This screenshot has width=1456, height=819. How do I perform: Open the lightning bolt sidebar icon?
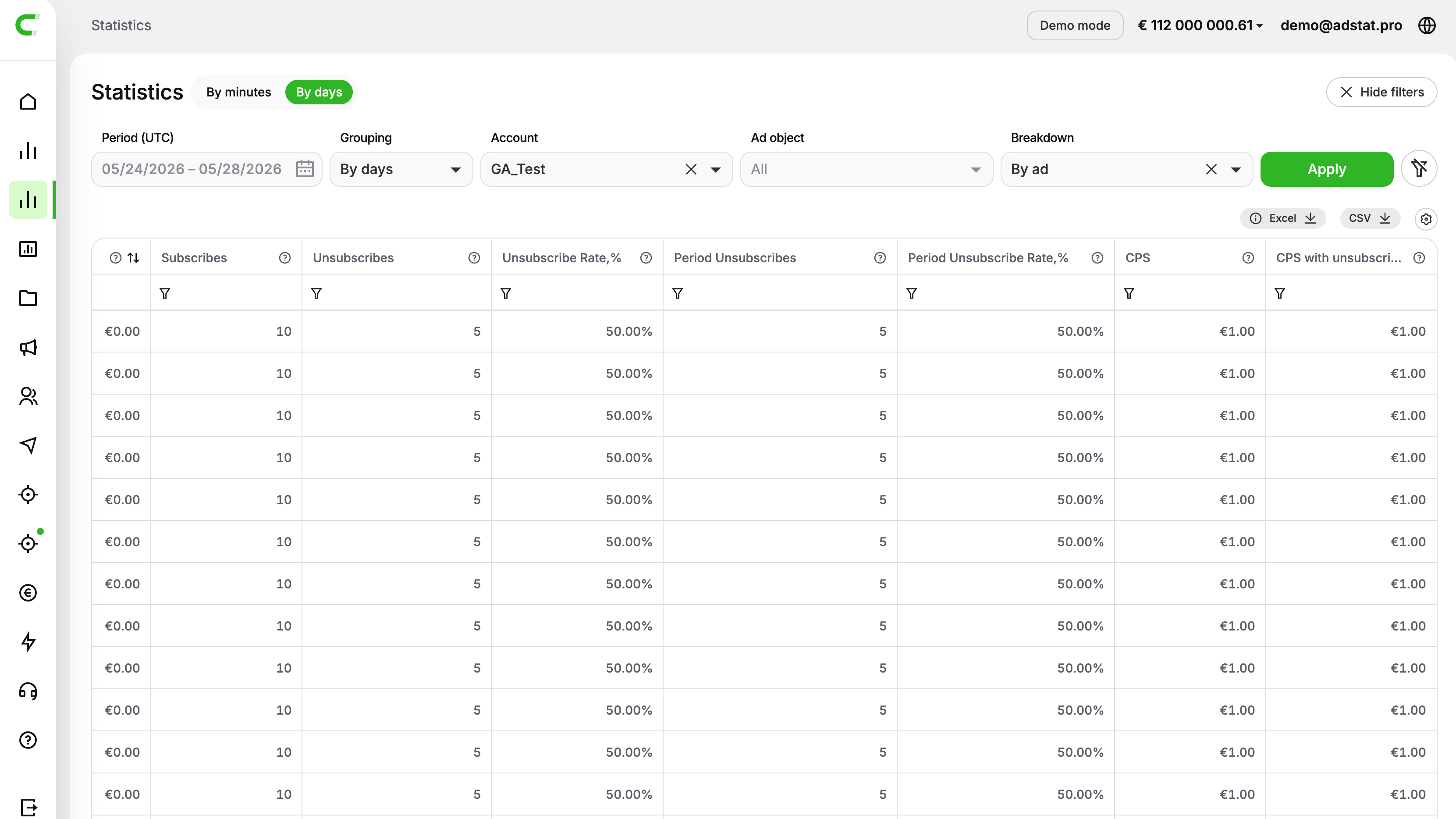[x=28, y=642]
